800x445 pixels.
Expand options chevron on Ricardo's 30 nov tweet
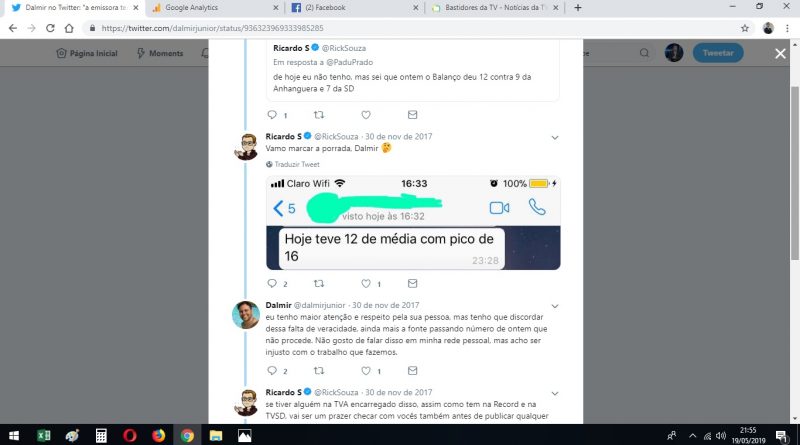pos(555,137)
